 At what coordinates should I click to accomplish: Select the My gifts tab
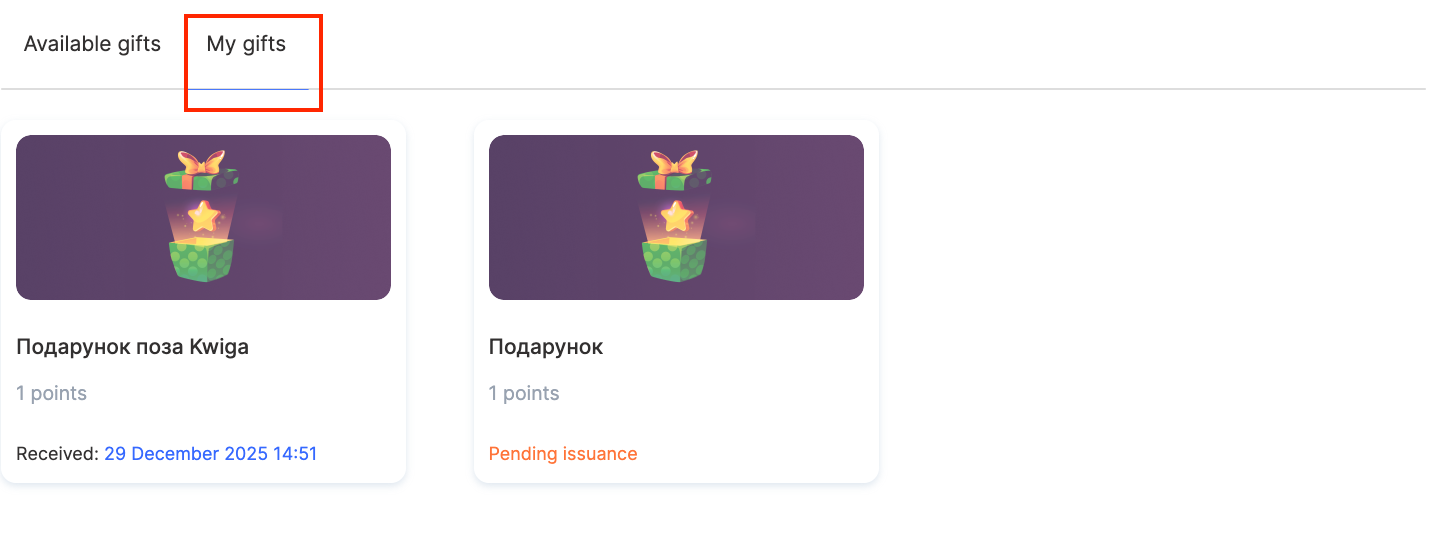point(246,44)
